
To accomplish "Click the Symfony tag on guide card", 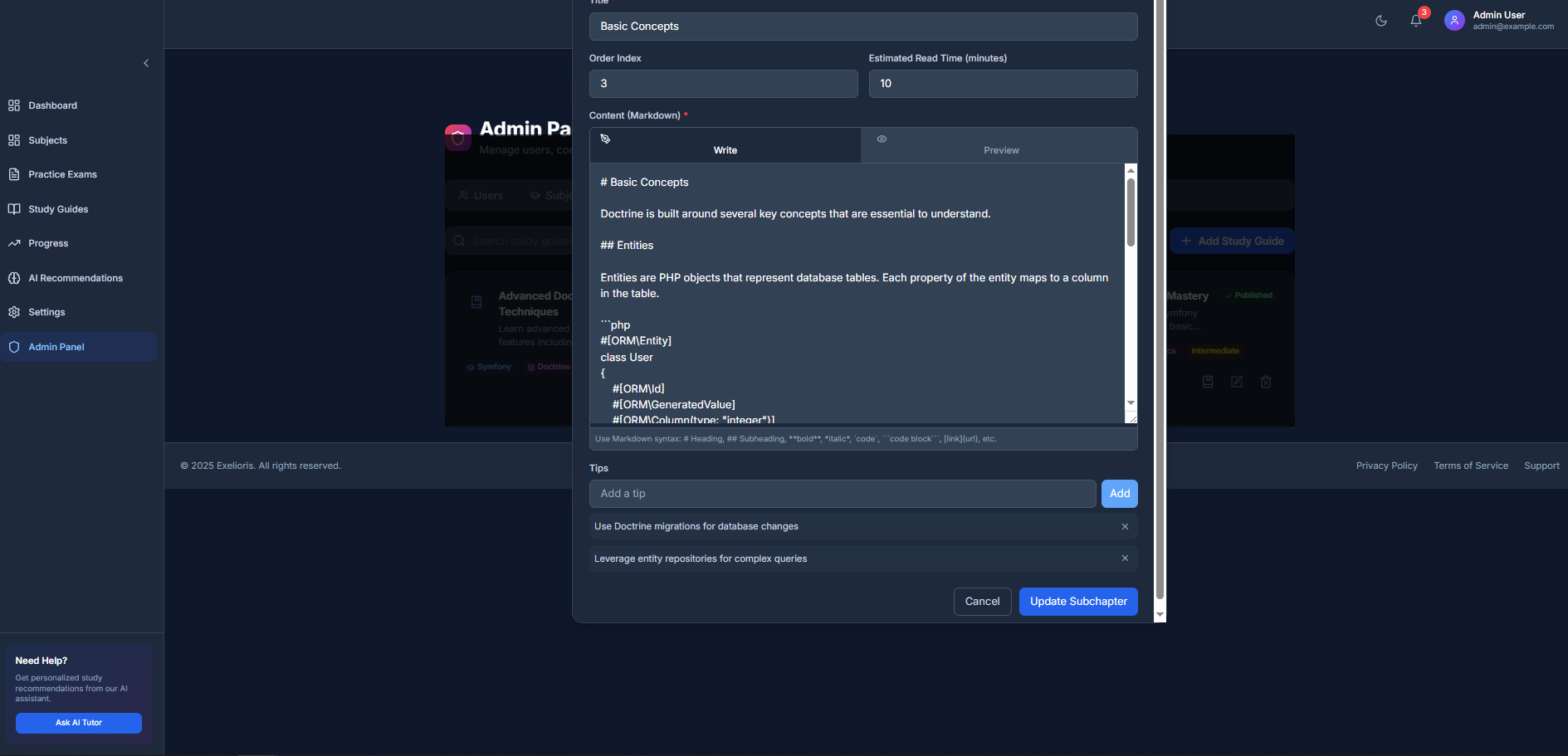I will click(x=489, y=367).
